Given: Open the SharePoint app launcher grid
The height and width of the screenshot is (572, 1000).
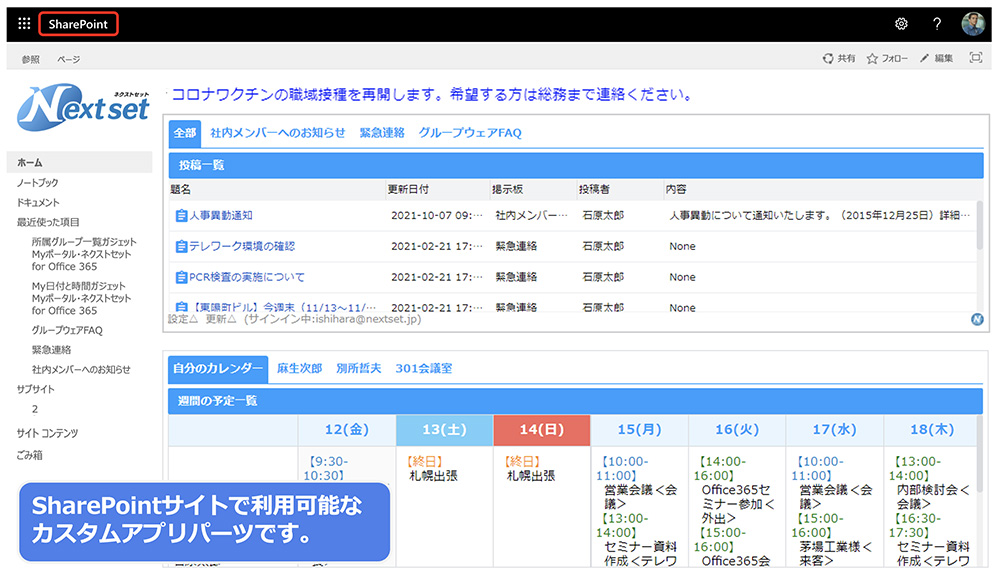Looking at the screenshot, I should [24, 24].
